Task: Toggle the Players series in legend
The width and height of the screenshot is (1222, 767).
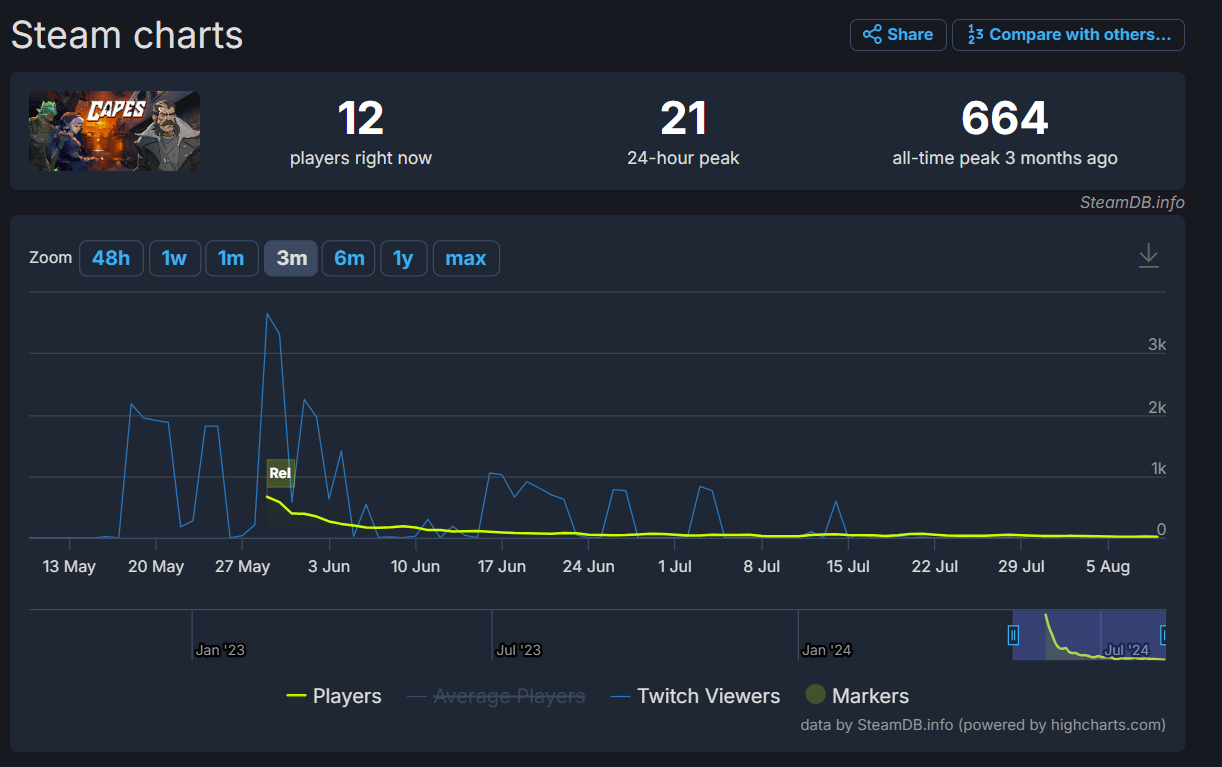Action: pyautogui.click(x=334, y=696)
